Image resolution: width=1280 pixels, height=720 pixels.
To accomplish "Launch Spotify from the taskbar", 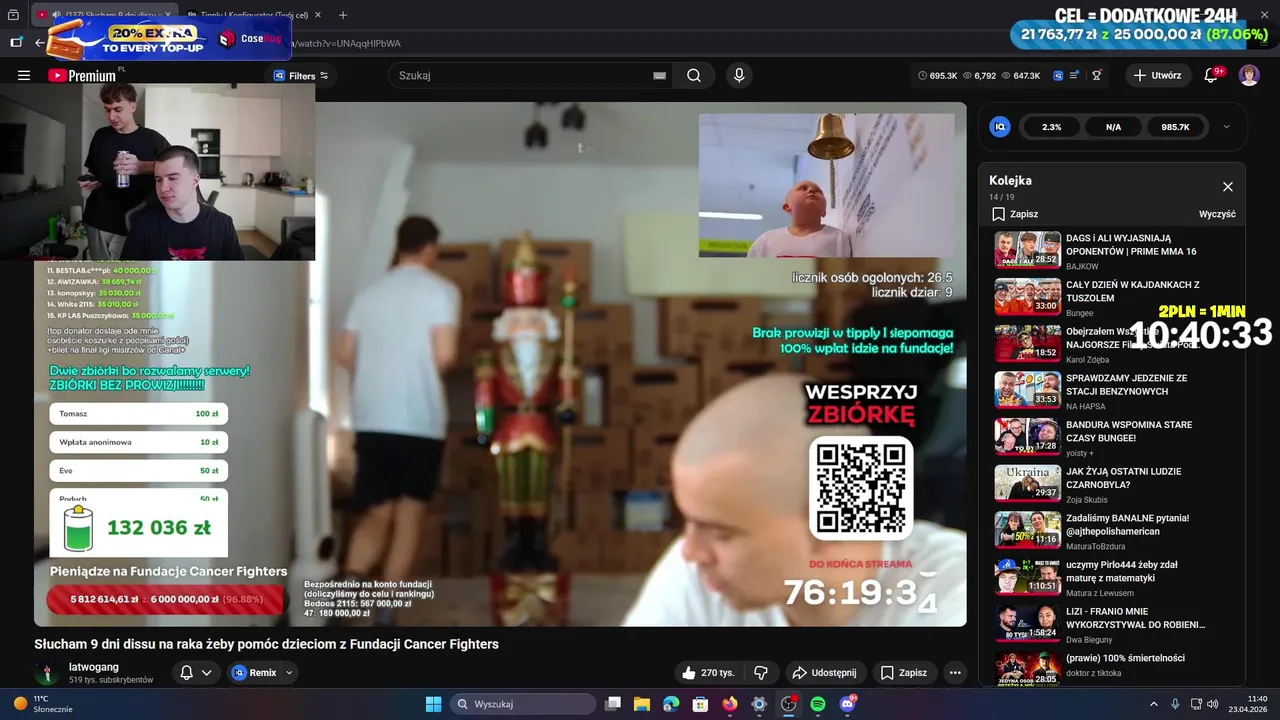I will pos(818,704).
